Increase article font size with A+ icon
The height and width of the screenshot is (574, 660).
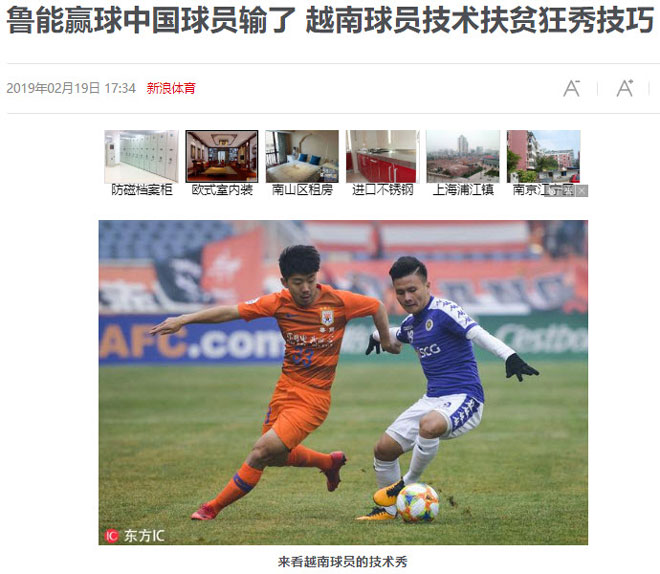click(x=625, y=88)
